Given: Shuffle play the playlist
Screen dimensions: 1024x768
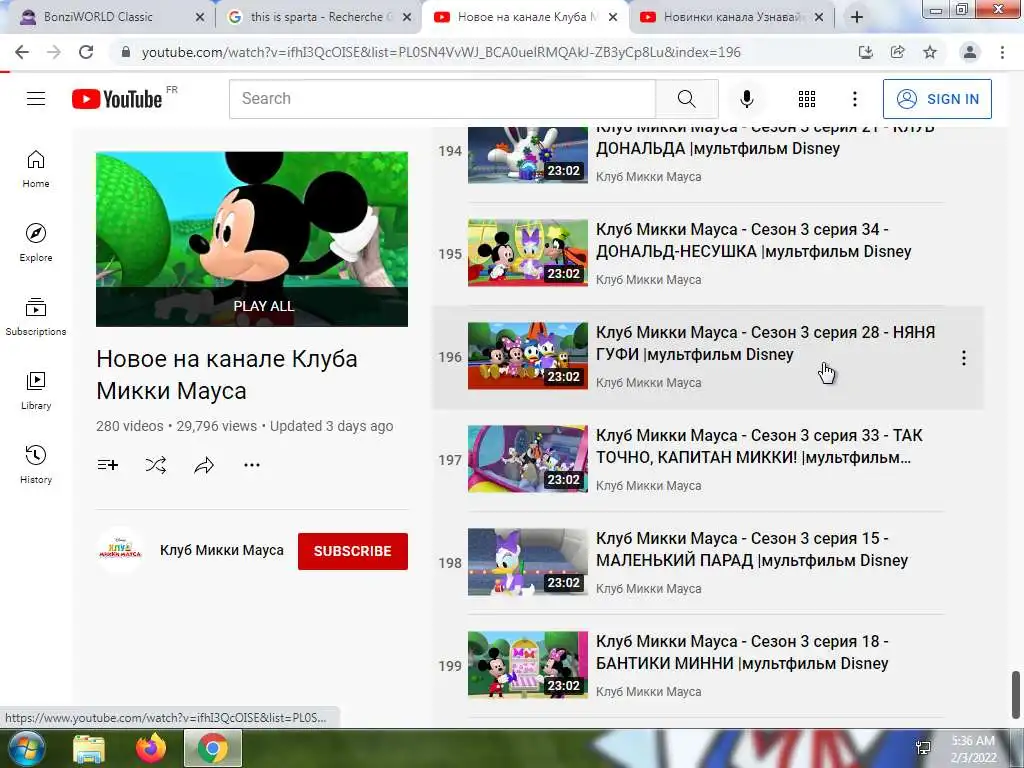Looking at the screenshot, I should pos(156,465).
